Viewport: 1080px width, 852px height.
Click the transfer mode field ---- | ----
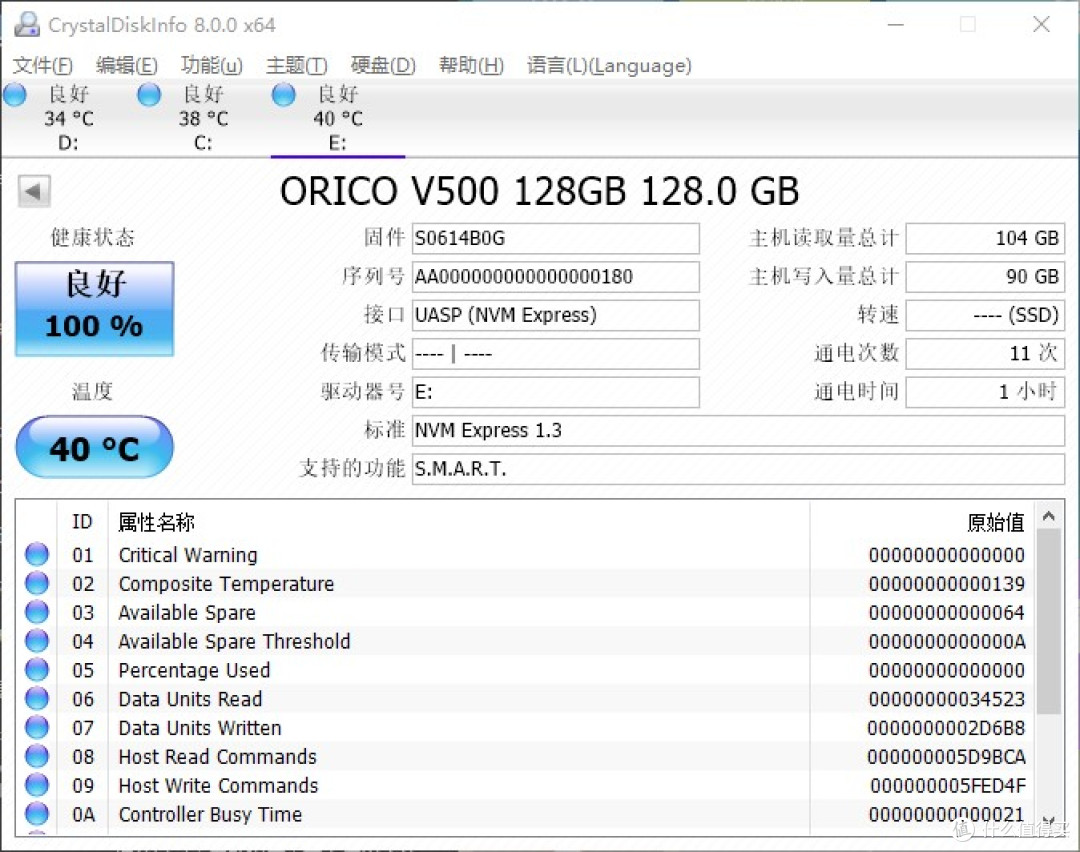click(x=556, y=354)
